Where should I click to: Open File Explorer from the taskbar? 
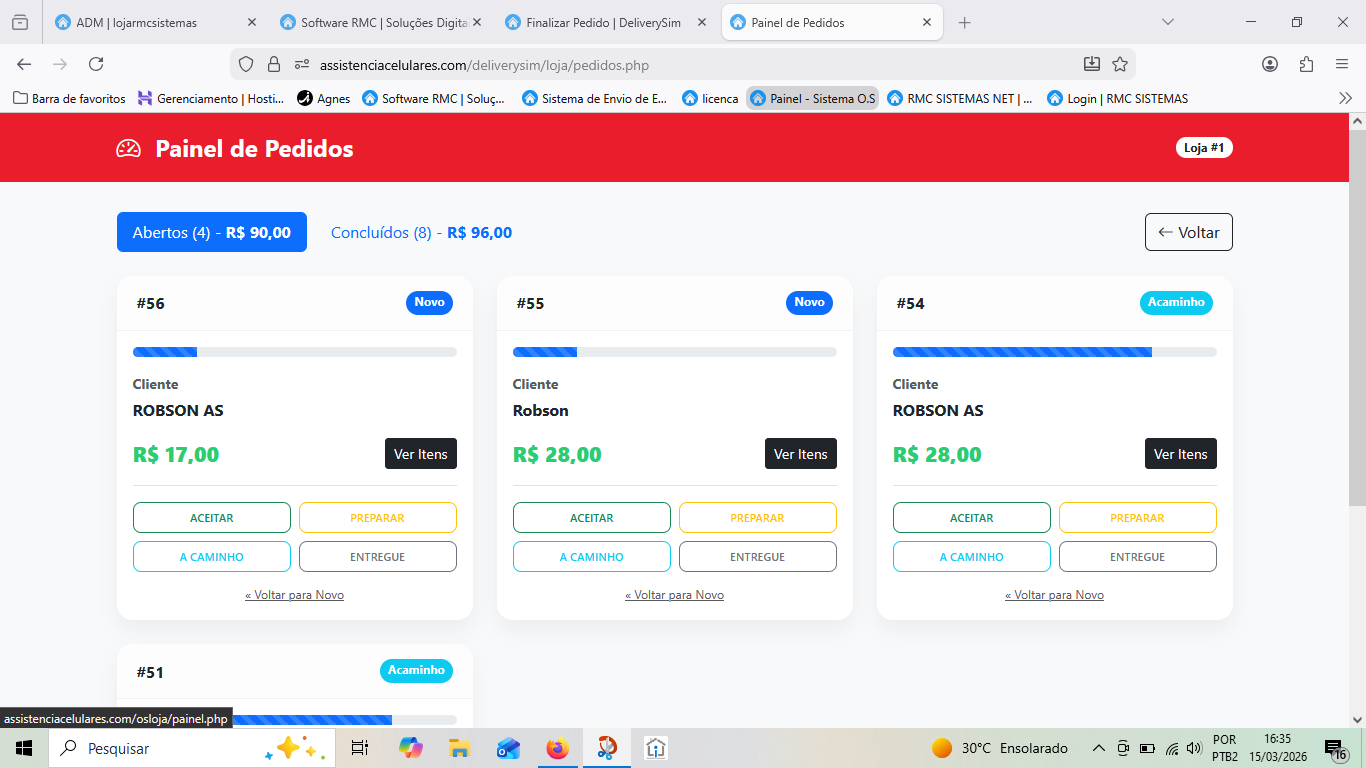click(x=459, y=748)
